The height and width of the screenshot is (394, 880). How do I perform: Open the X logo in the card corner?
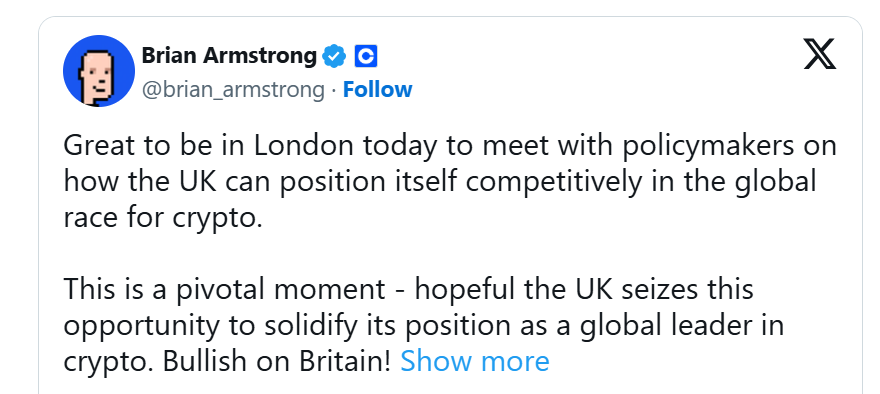point(819,54)
